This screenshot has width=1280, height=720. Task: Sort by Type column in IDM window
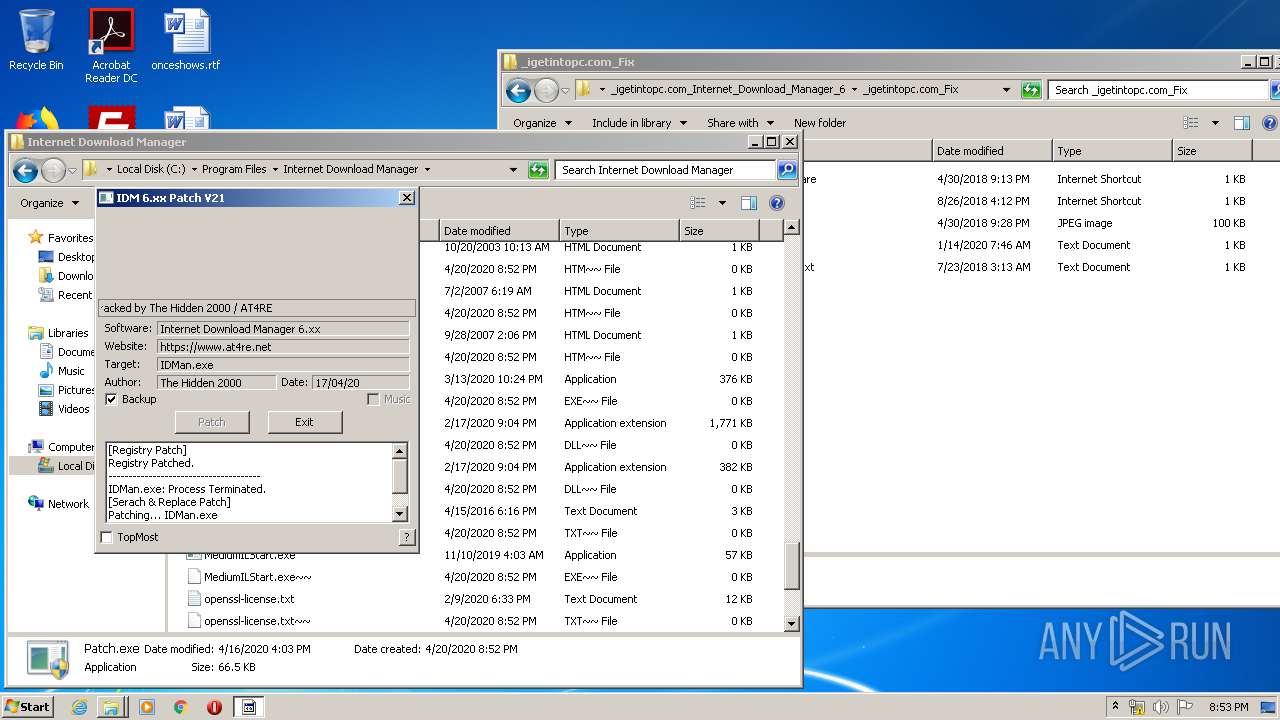619,231
